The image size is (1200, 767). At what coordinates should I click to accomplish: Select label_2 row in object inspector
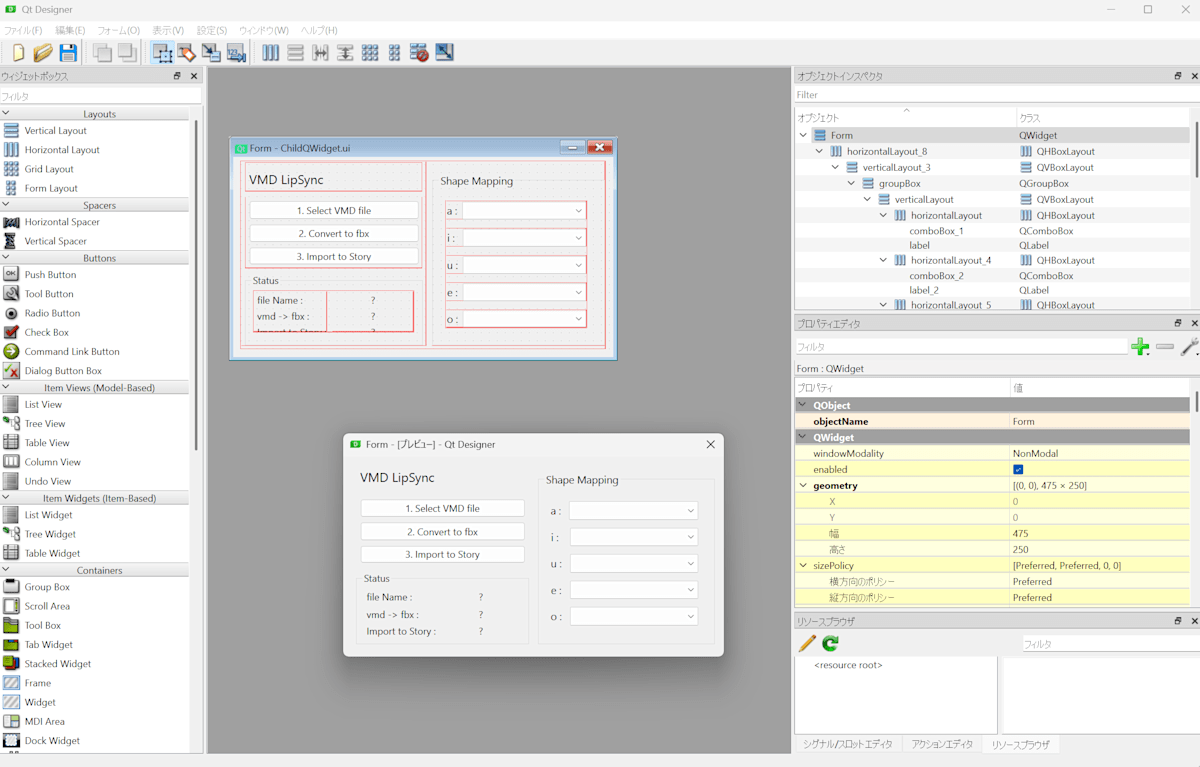(x=924, y=291)
